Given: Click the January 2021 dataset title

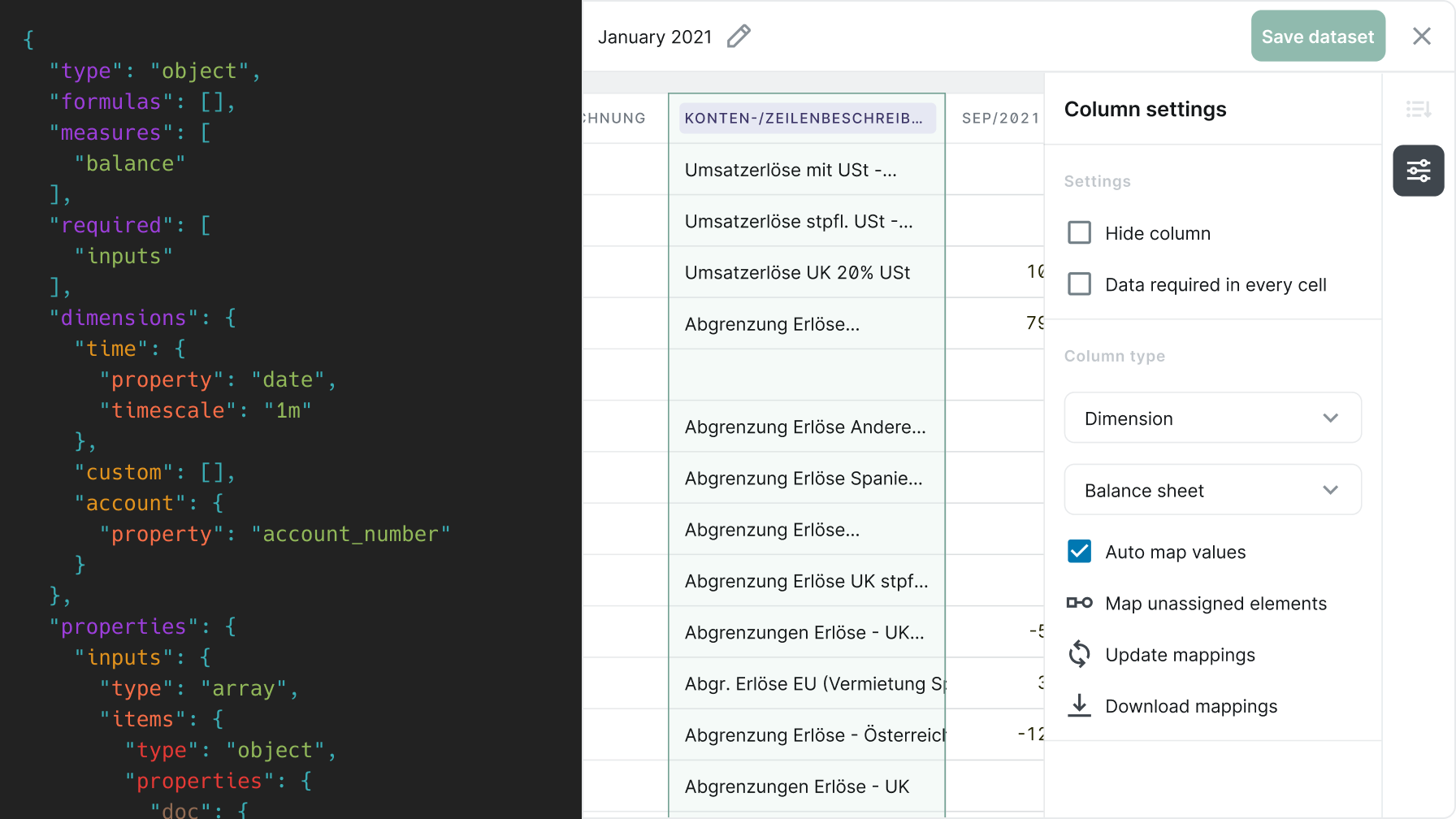Looking at the screenshot, I should [655, 37].
